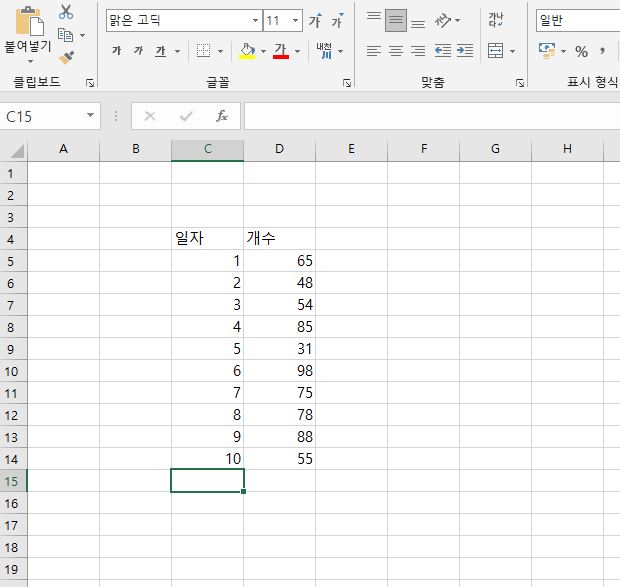Click the select all corner triangle
This screenshot has height=587, width=620.
tap(16, 151)
